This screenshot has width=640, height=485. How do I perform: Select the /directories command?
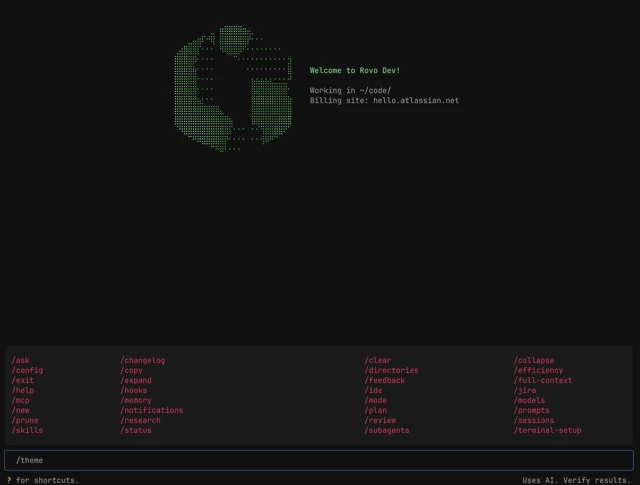tap(391, 370)
